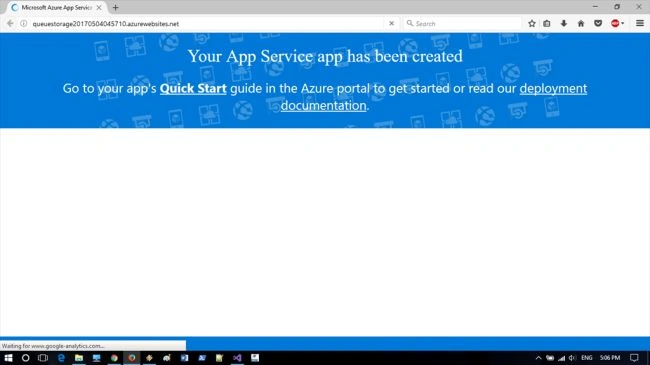This screenshot has height=365, width=650.
Task: Minimize the Firefox window
Action: pyautogui.click(x=595, y=7)
